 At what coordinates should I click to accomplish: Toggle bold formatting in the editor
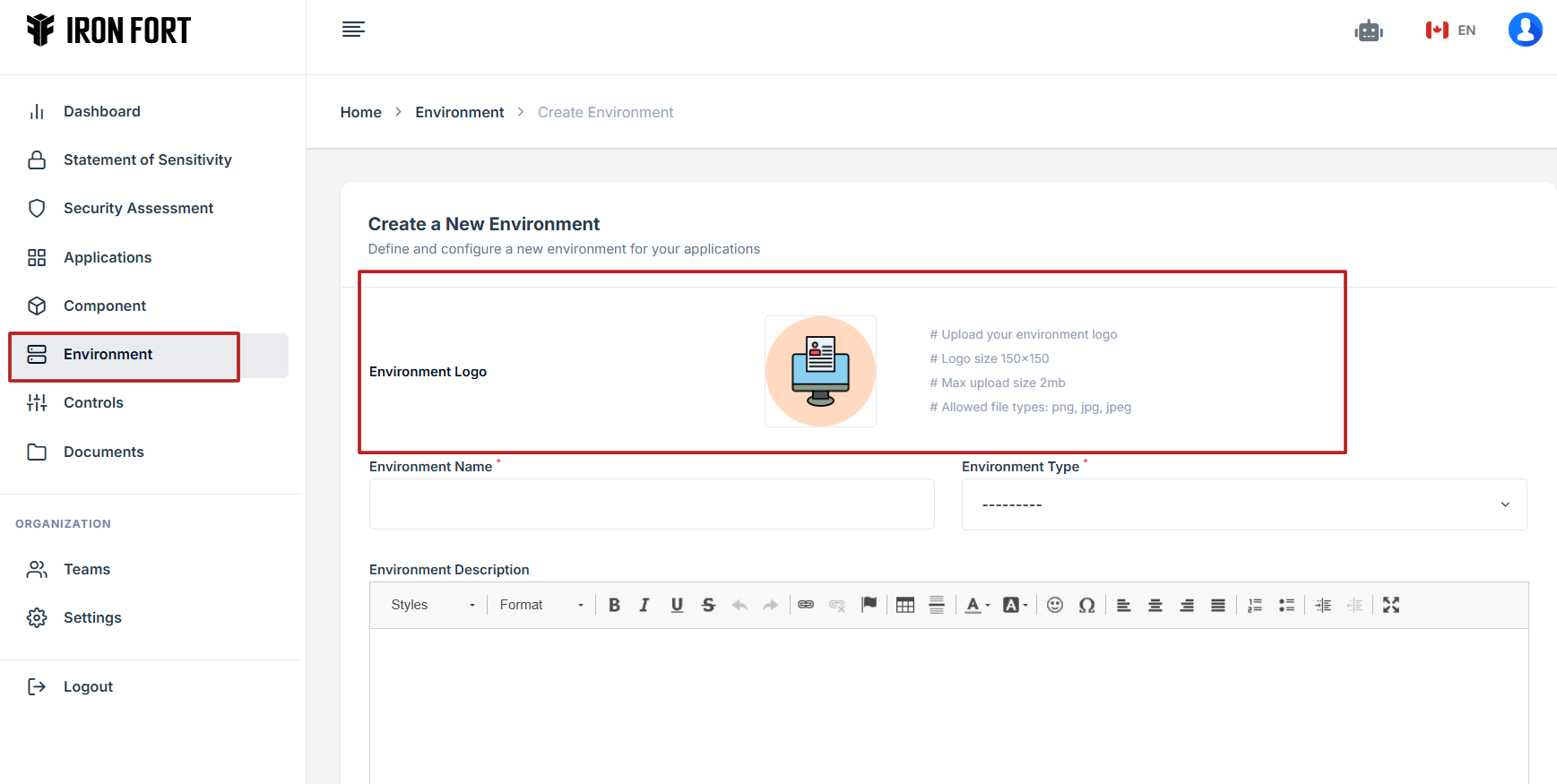pos(614,605)
